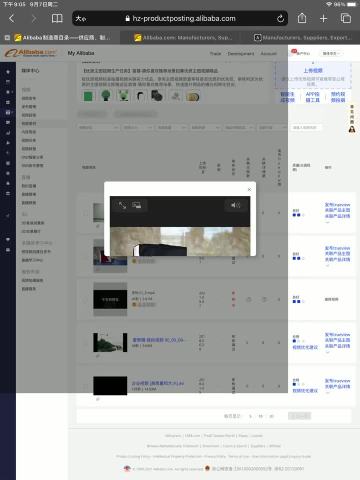Open the Trade menu

click(215, 53)
